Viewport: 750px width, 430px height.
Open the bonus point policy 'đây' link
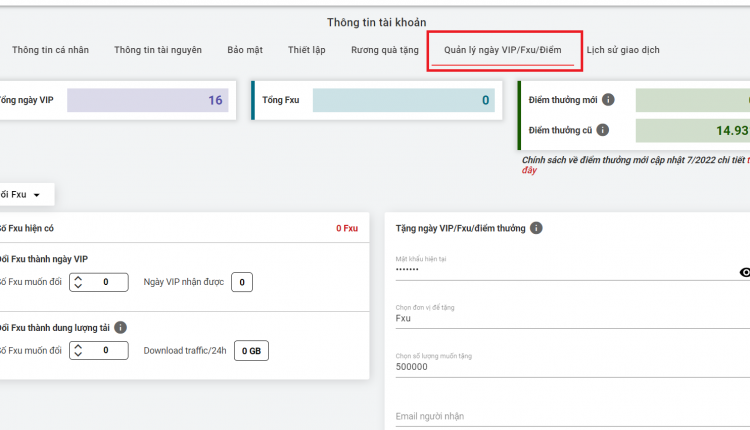click(529, 170)
